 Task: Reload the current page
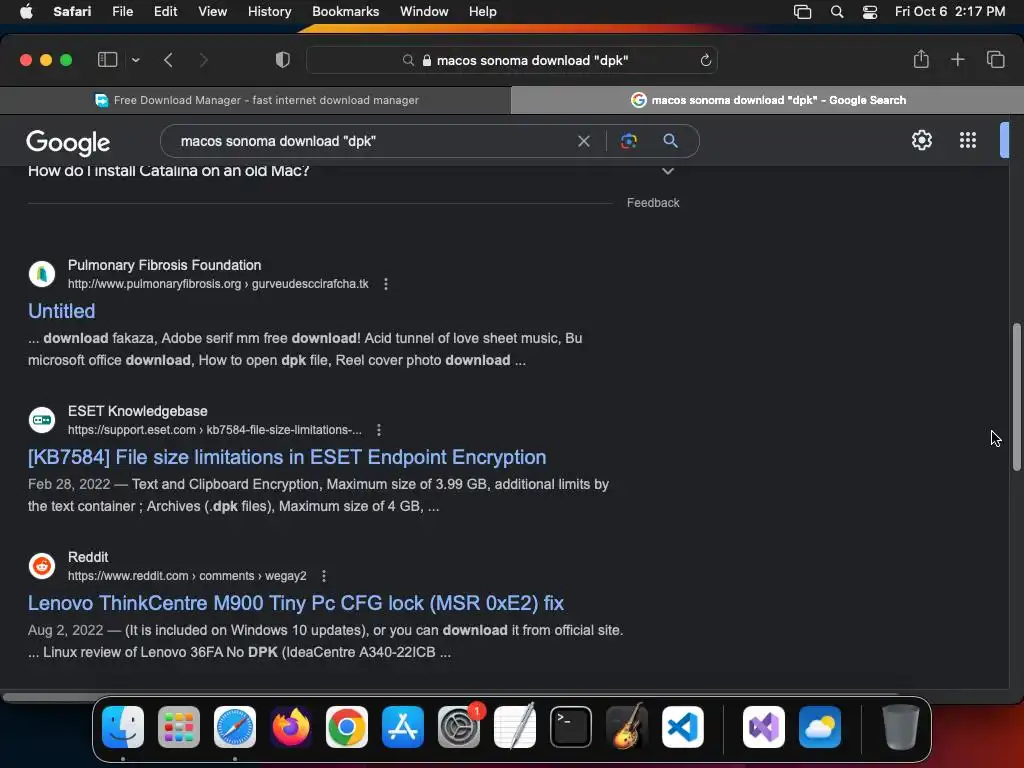[705, 60]
